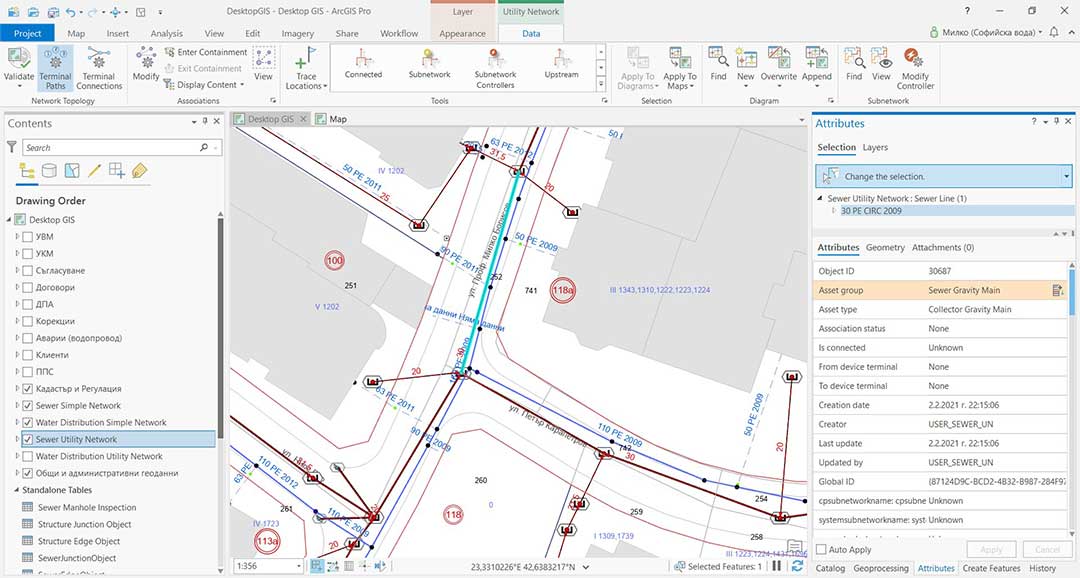Open the map scale dropdown showing 1:356
The width and height of the screenshot is (1080, 578).
tap(298, 564)
